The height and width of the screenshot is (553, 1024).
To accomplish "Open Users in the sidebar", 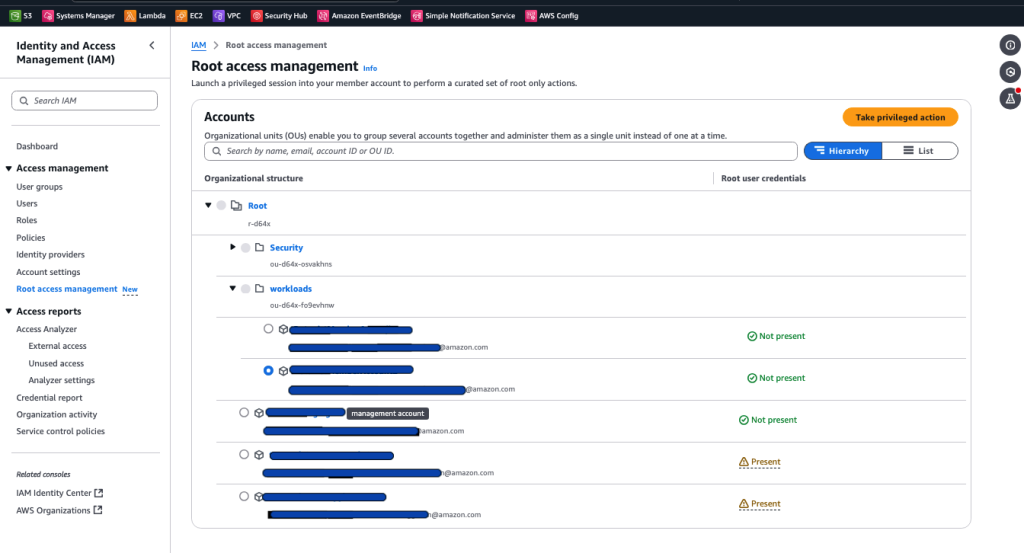I will tap(27, 204).
